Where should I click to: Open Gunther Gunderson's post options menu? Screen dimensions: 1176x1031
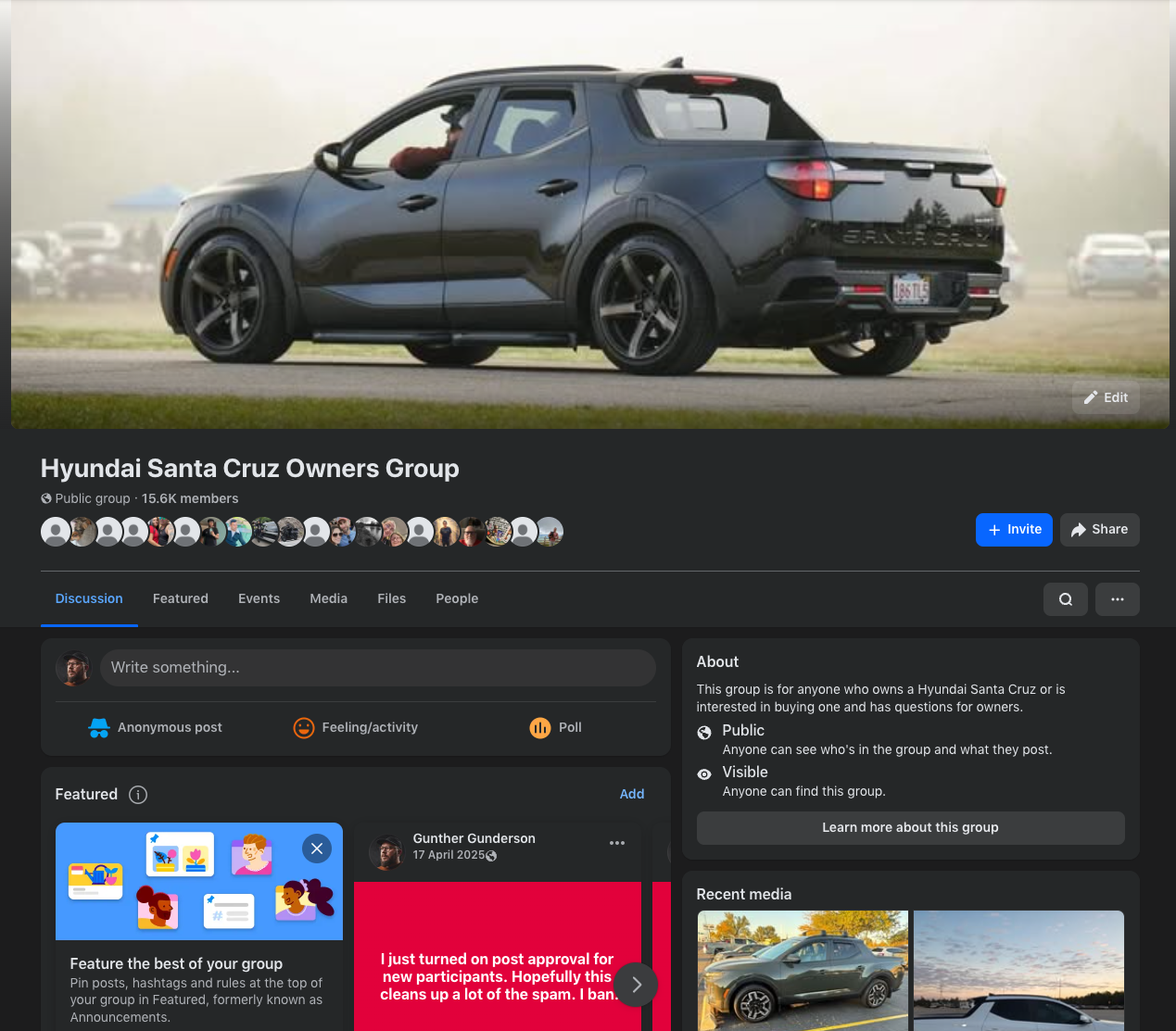point(617,843)
